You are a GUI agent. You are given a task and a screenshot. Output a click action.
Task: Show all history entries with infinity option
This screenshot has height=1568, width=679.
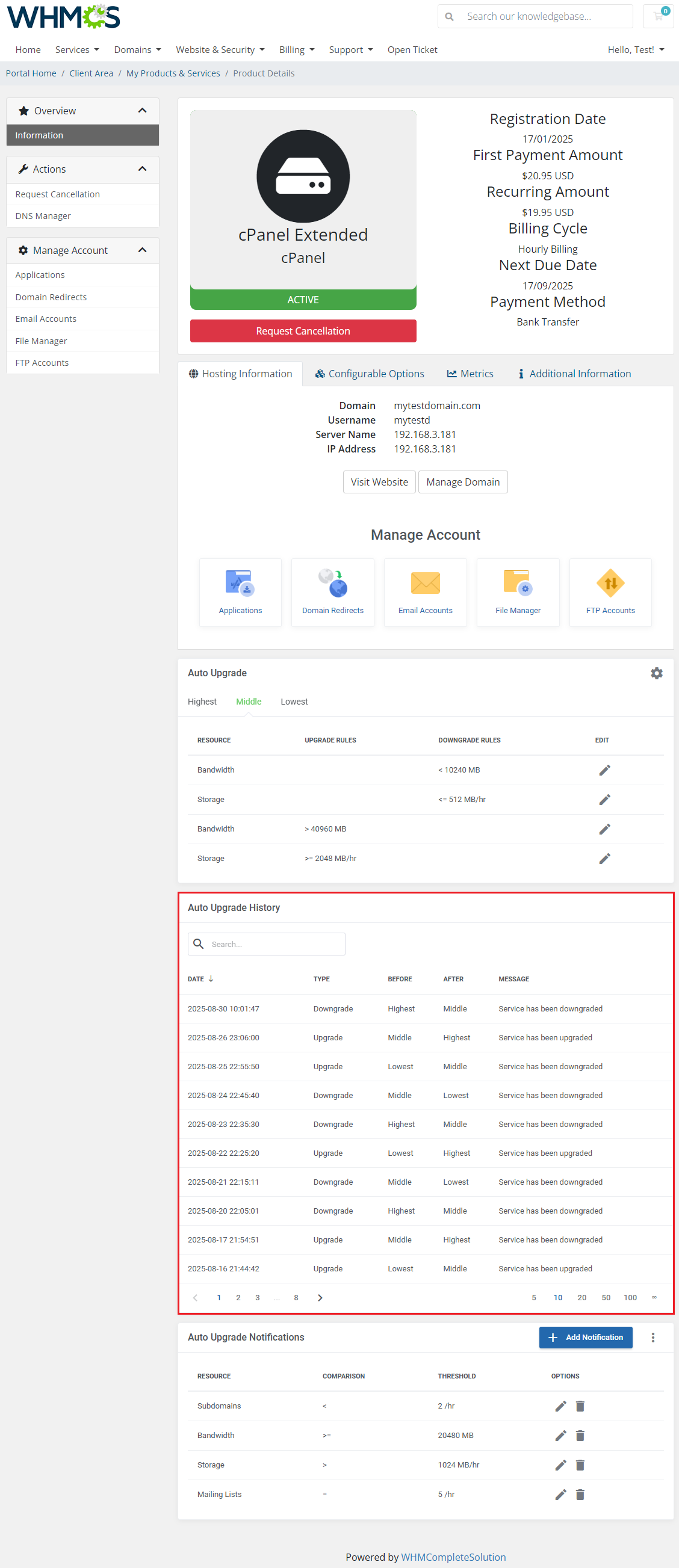[654, 1298]
